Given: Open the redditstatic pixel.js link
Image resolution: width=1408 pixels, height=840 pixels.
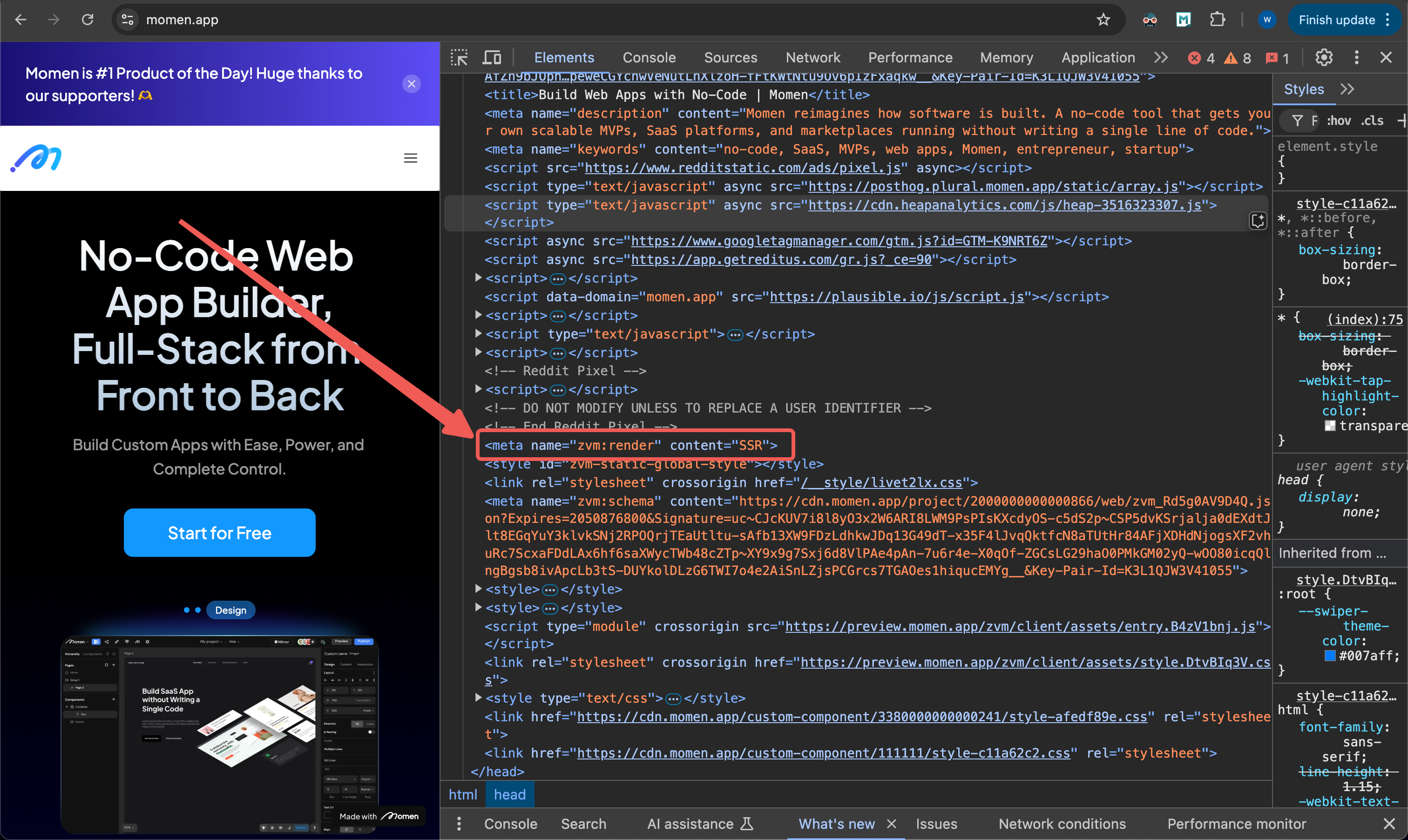Looking at the screenshot, I should (743, 168).
